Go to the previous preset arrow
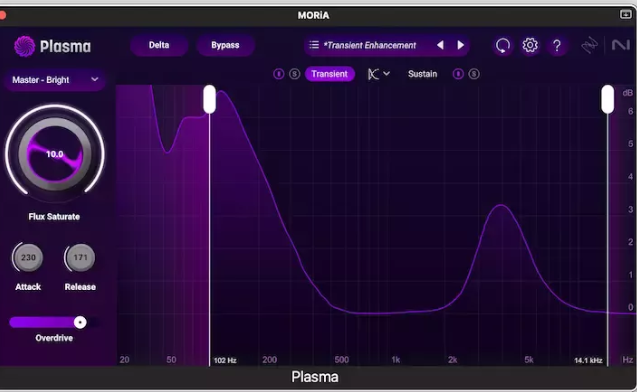 (x=440, y=45)
